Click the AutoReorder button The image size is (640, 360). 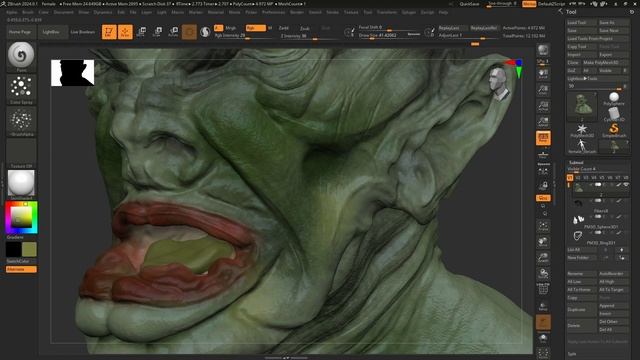coord(613,273)
